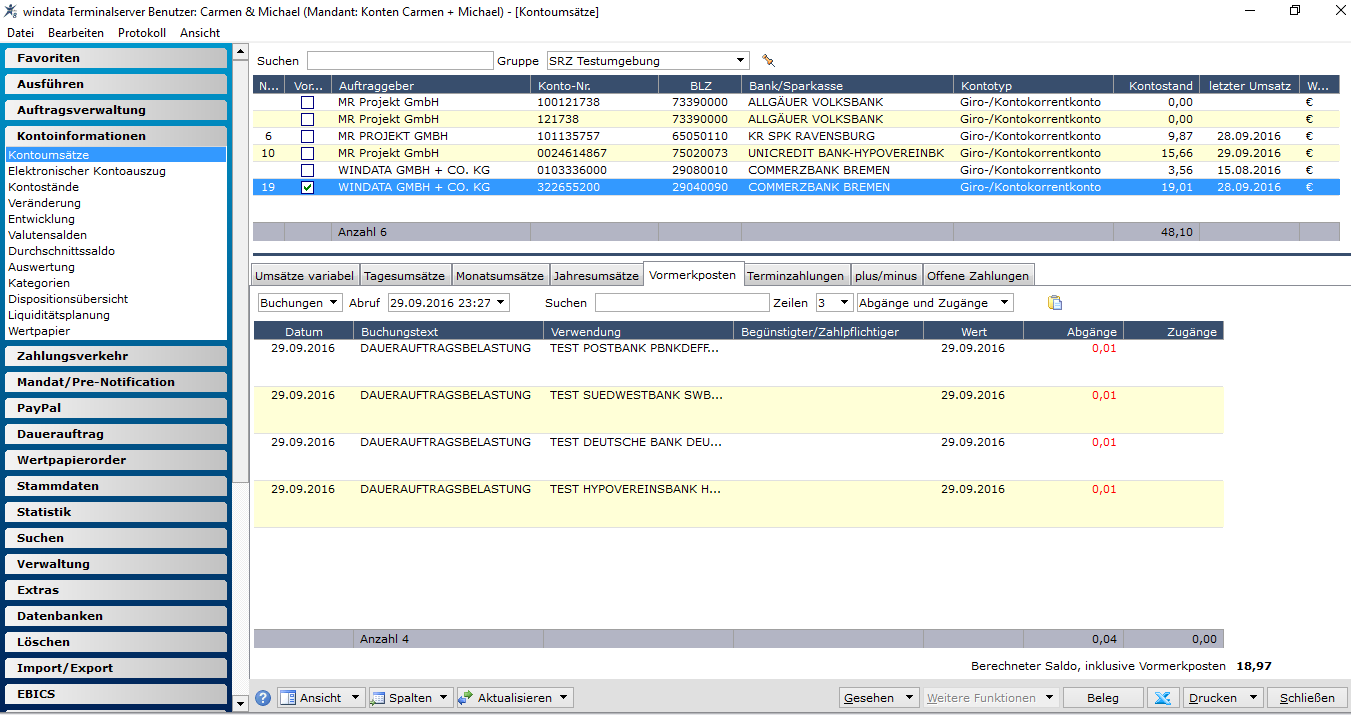Click the Suchen field beside the Abruf dropdown
The image size is (1351, 715).
coord(682,302)
